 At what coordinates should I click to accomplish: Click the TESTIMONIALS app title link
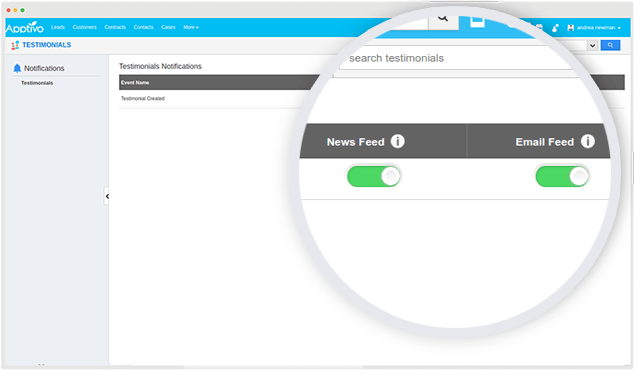click(x=47, y=45)
